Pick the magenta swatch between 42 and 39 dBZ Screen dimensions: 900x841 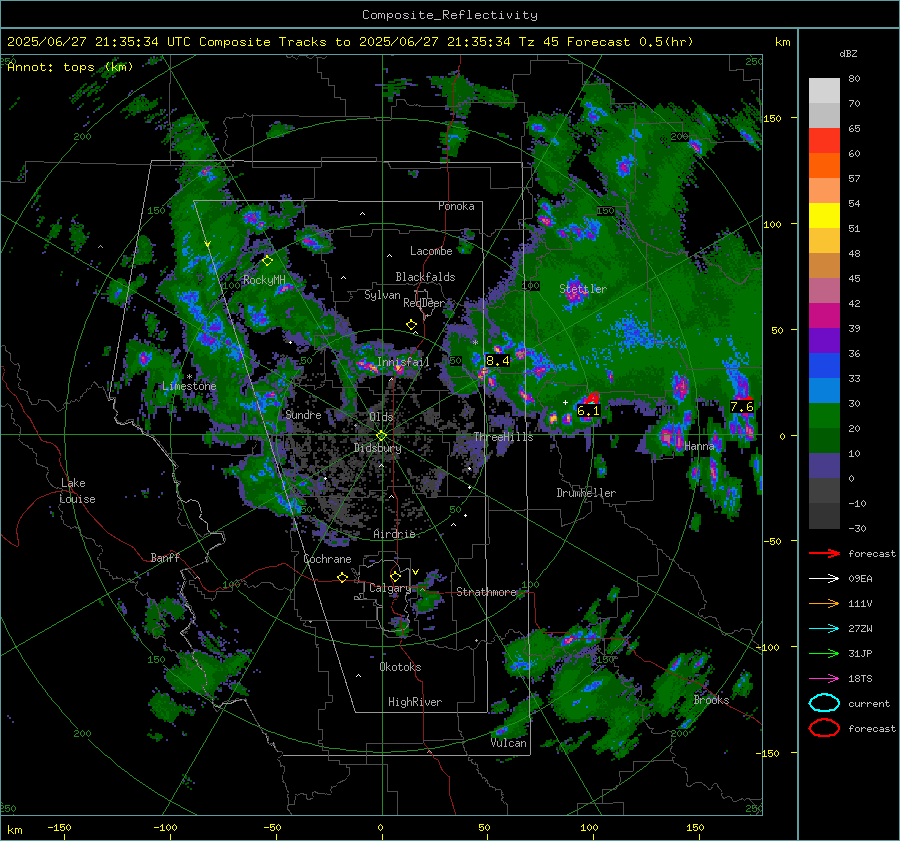point(824,316)
